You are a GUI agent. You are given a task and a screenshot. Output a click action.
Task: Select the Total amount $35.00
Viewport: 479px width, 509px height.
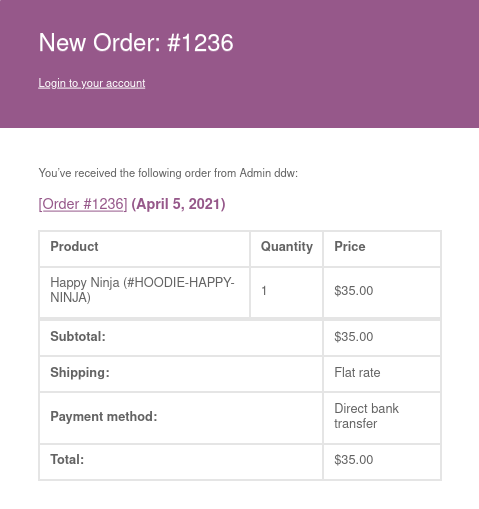pyautogui.click(x=354, y=460)
